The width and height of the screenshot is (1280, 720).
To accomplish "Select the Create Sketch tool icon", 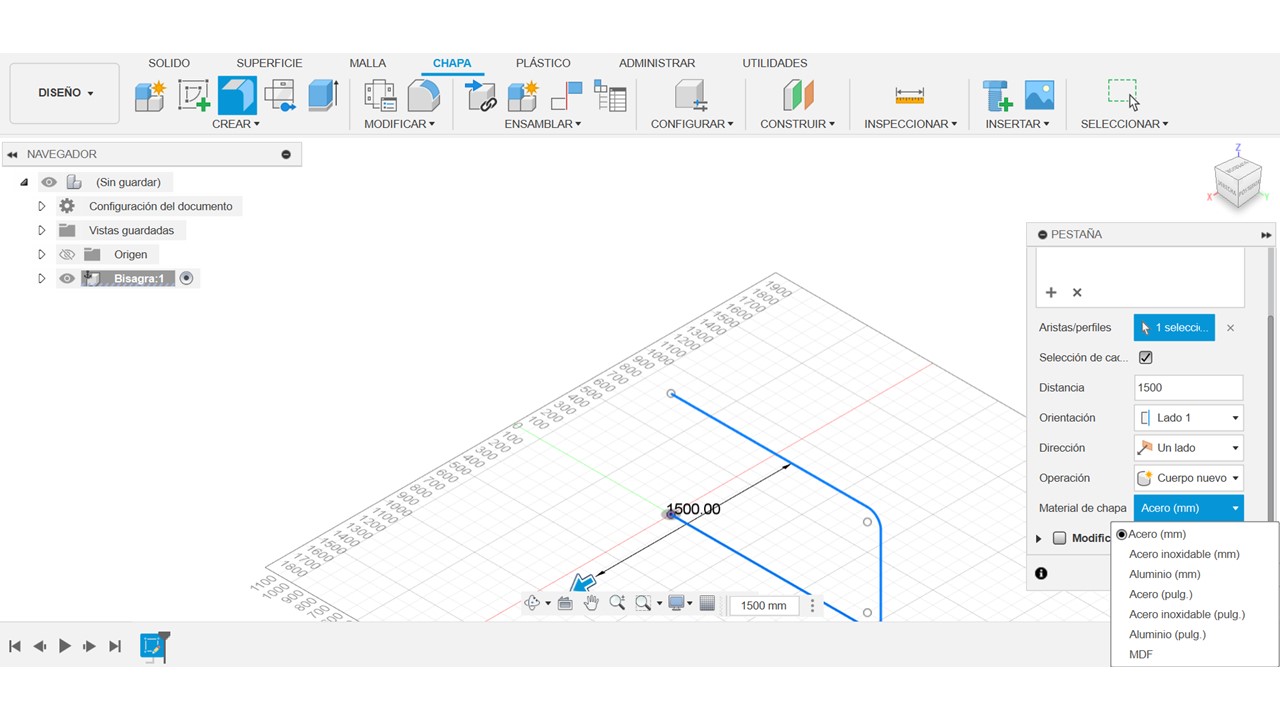I will 194,96.
